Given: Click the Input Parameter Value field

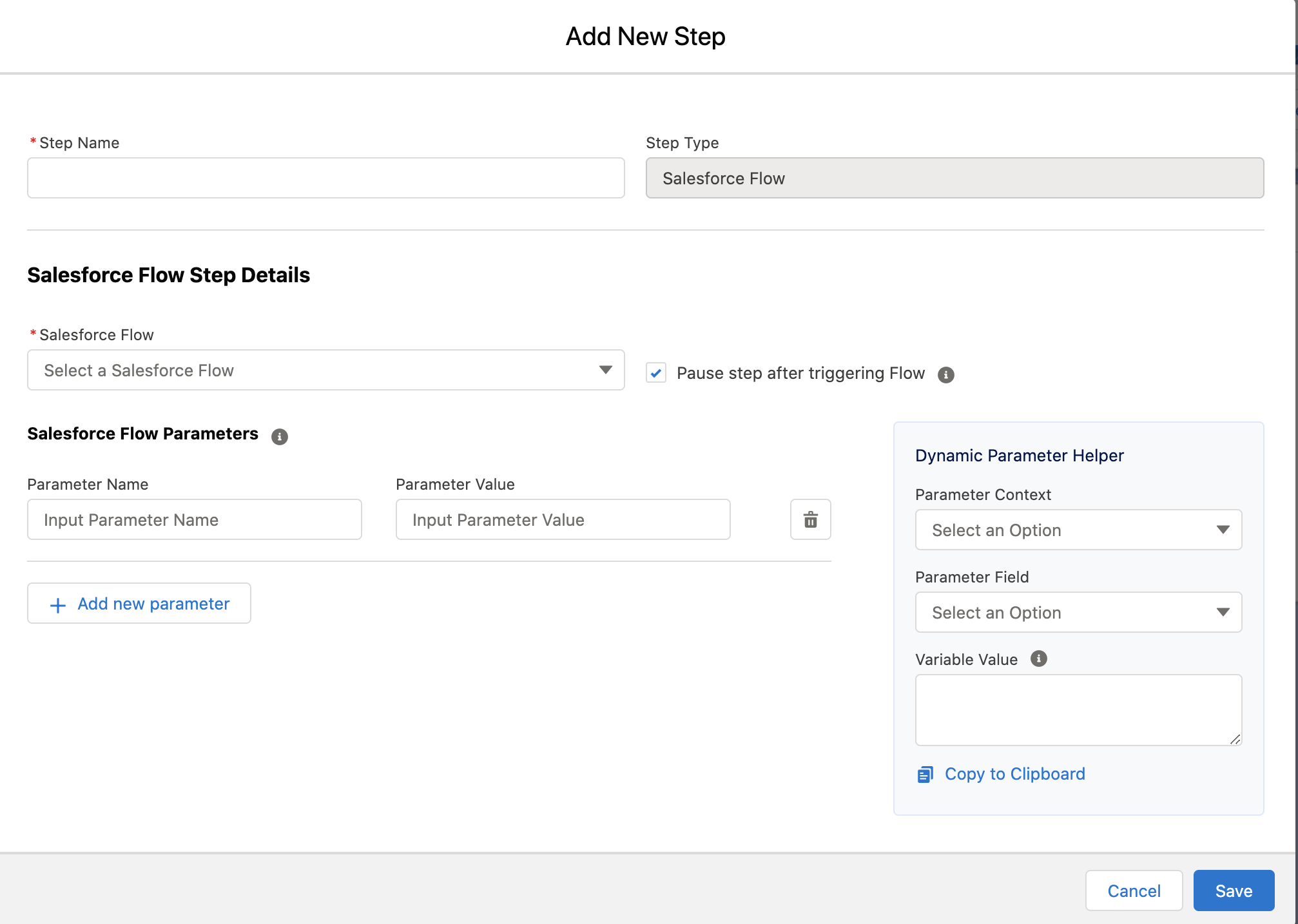Looking at the screenshot, I should pyautogui.click(x=563, y=519).
